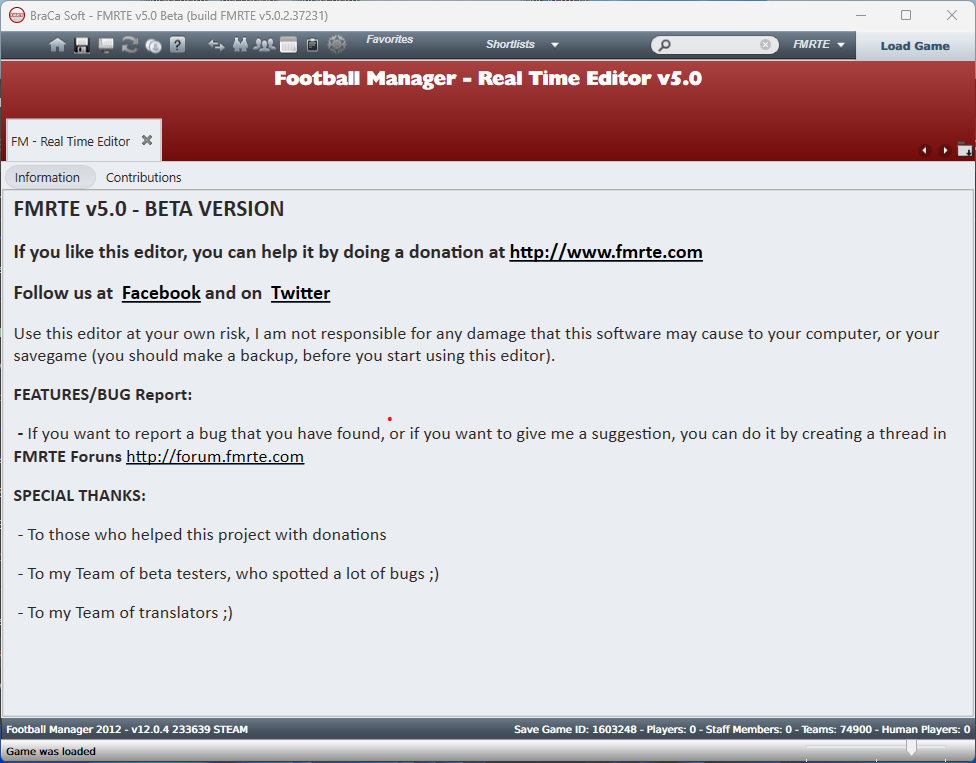Click the 'Save Game ID: 1603248' status text
The image size is (976, 763).
pyautogui.click(x=575, y=729)
